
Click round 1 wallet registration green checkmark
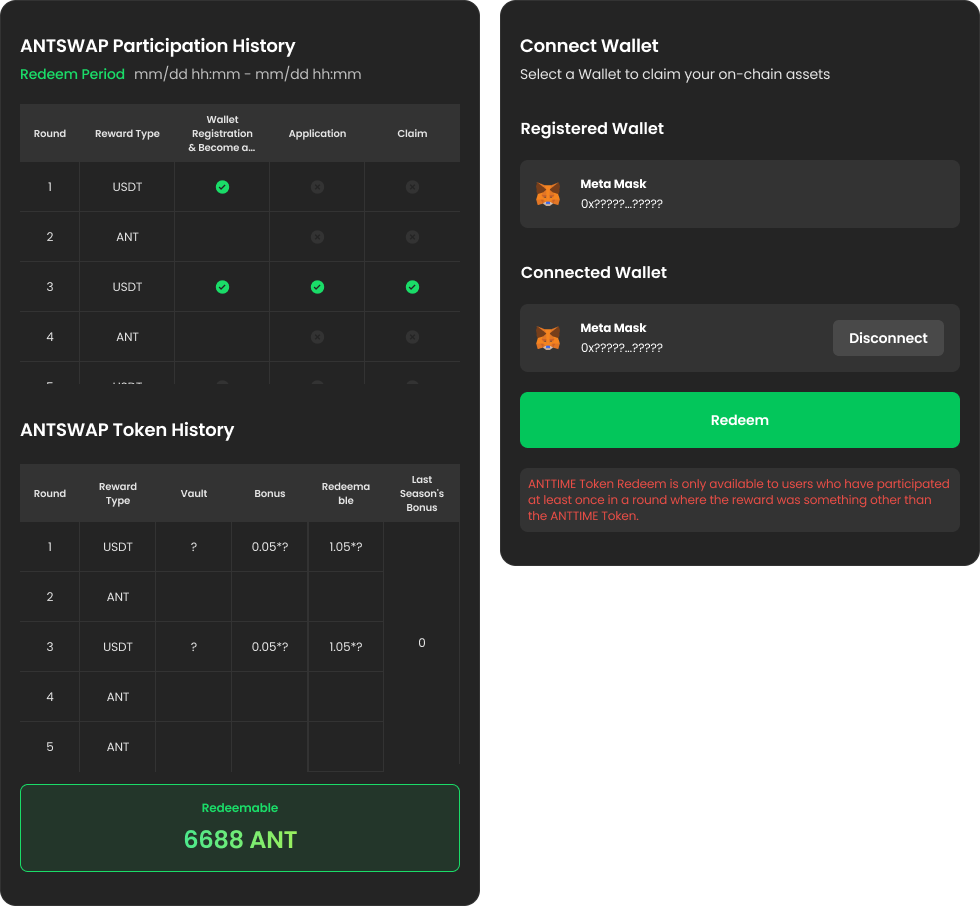[x=222, y=187]
